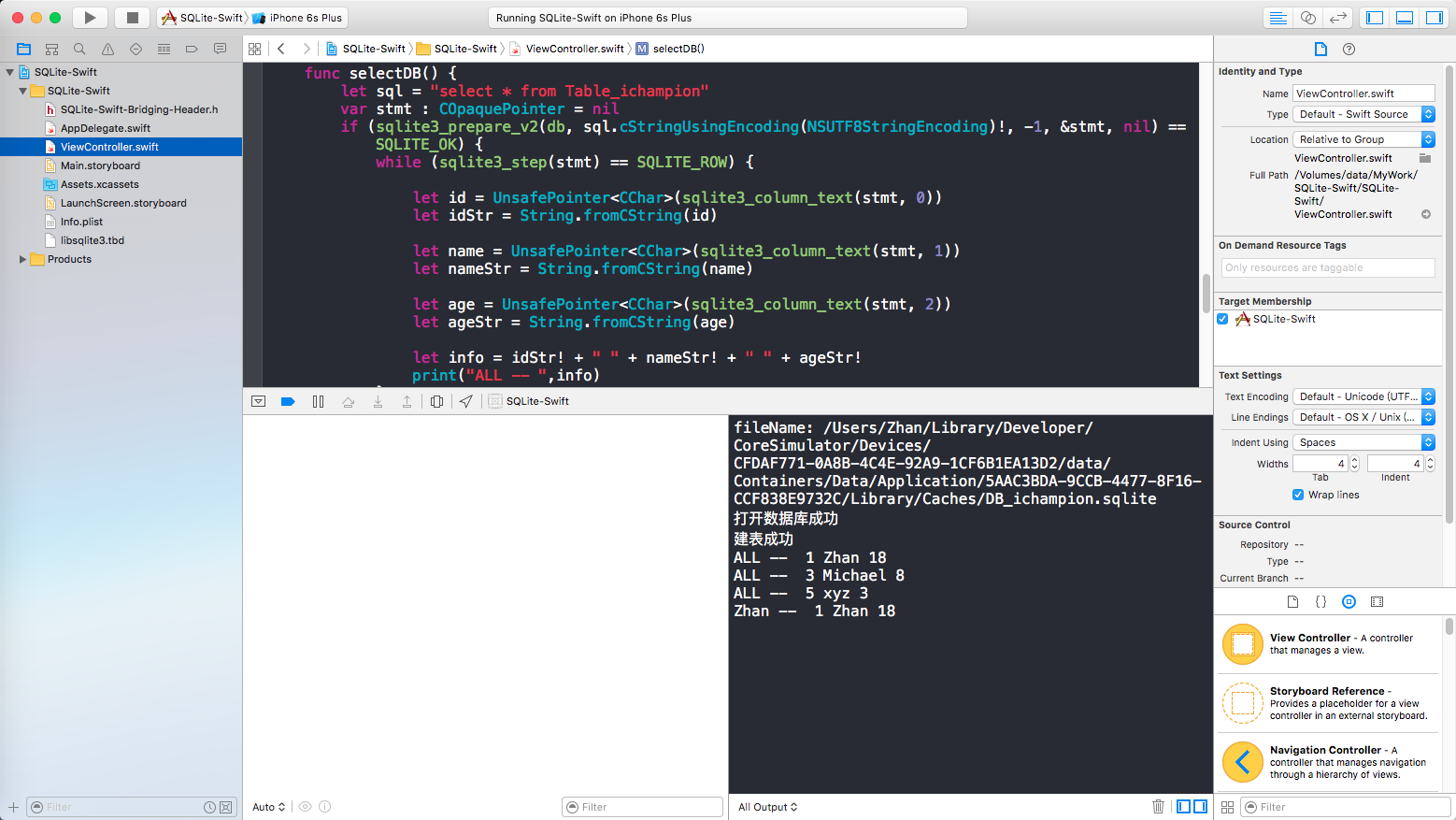Open the Debug navigator
This screenshot has height=820, width=1456.
click(x=164, y=49)
